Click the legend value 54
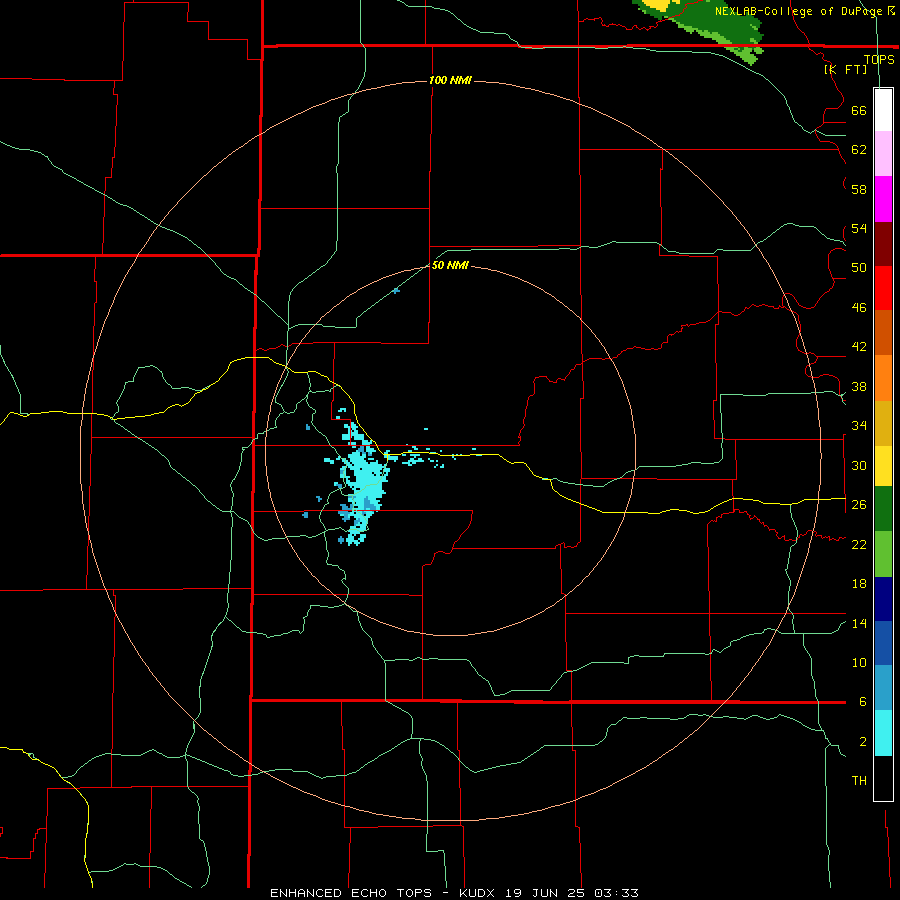 pyautogui.click(x=859, y=228)
